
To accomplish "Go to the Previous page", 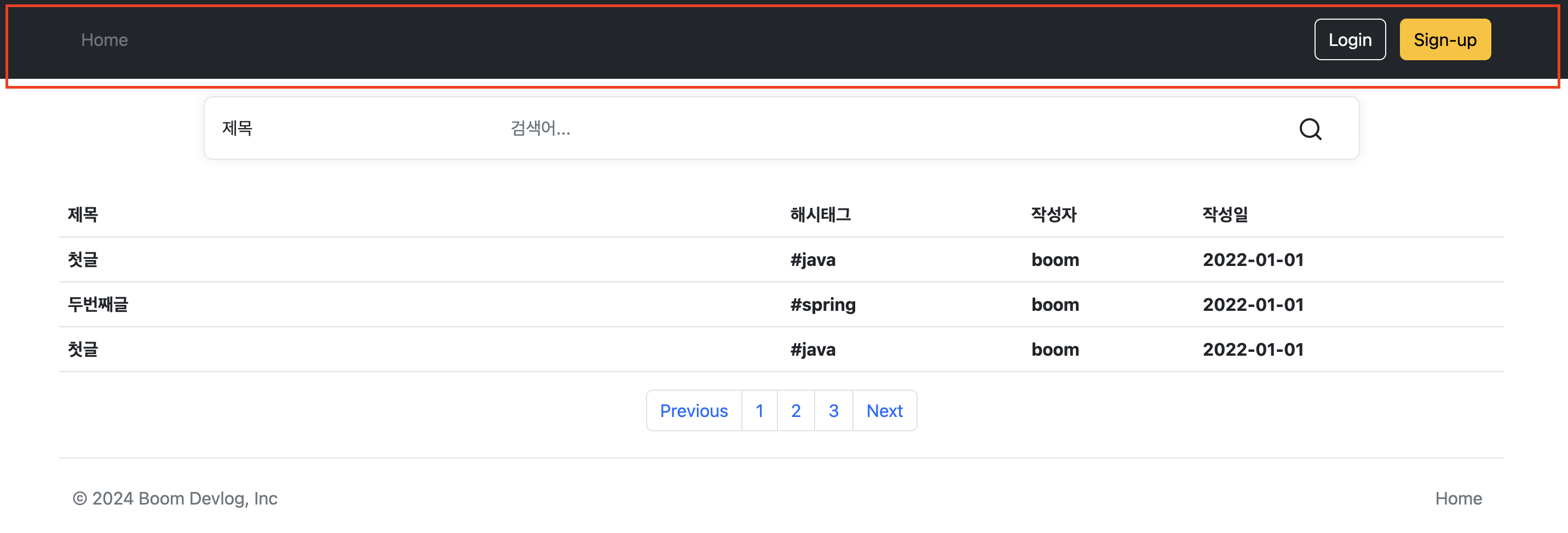I will click(694, 411).
